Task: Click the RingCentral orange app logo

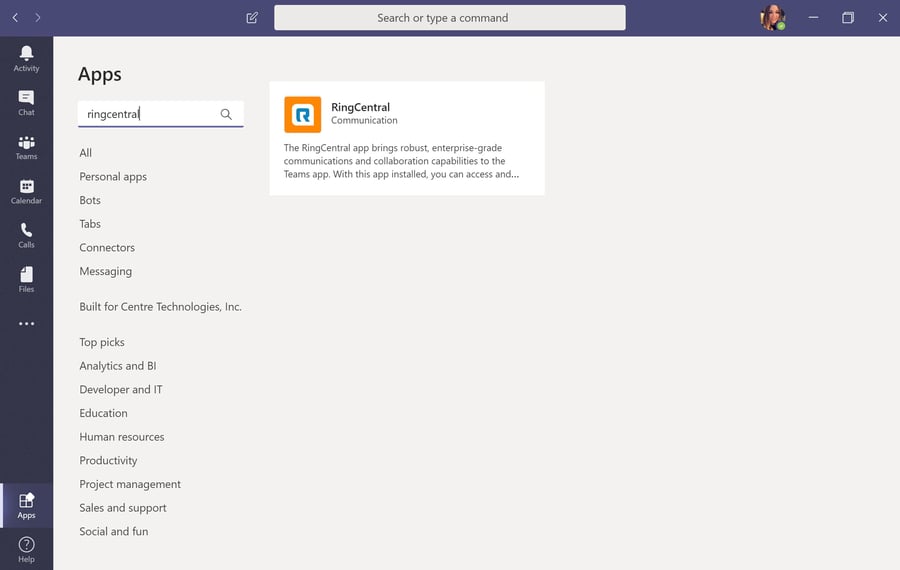Action: 302,114
